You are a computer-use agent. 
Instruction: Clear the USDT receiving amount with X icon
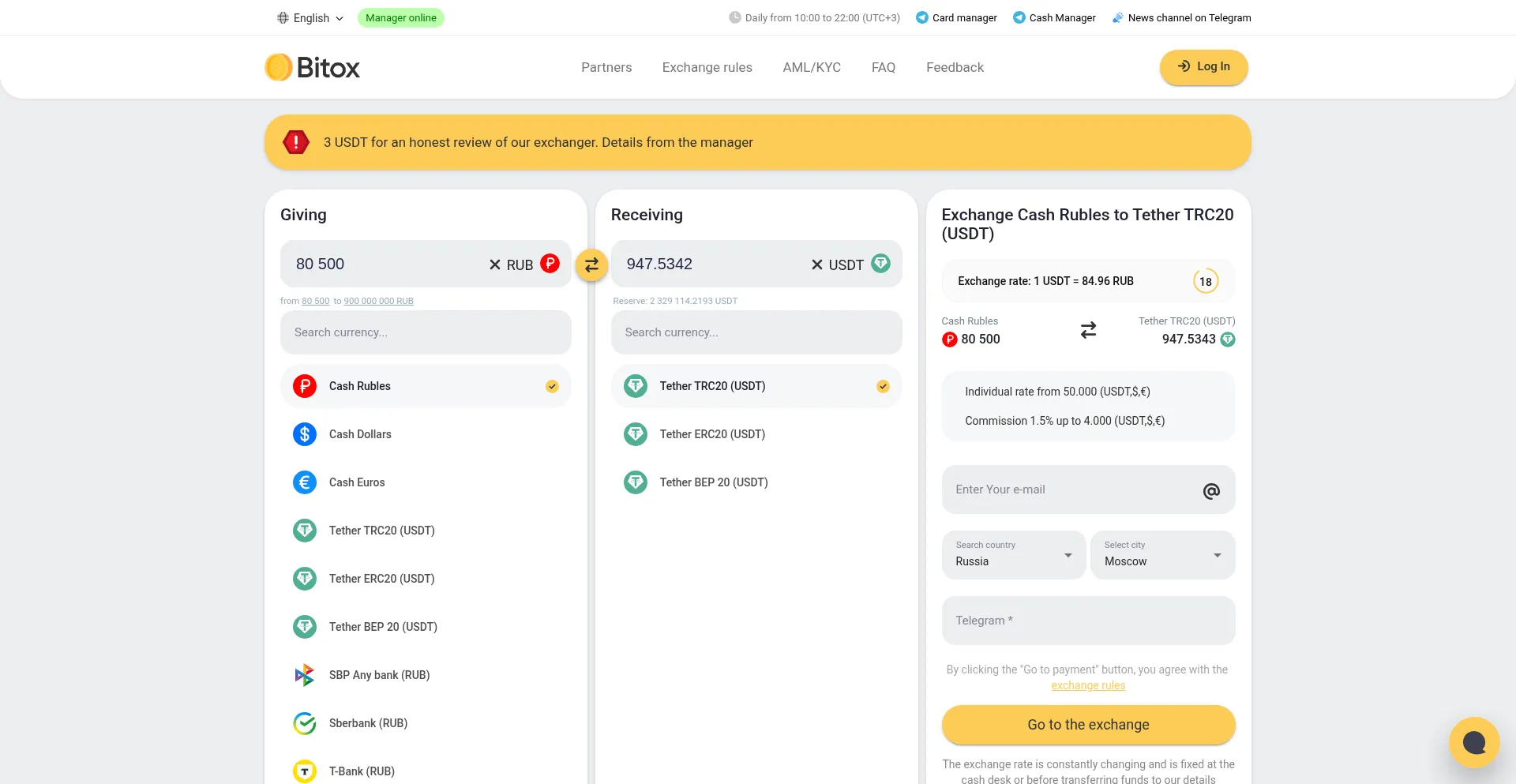tap(817, 264)
